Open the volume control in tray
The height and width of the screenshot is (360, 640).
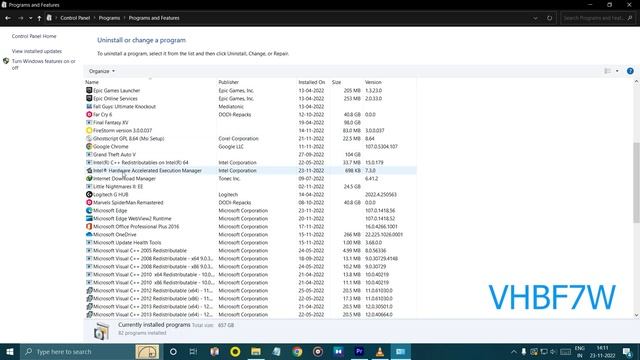(553, 351)
